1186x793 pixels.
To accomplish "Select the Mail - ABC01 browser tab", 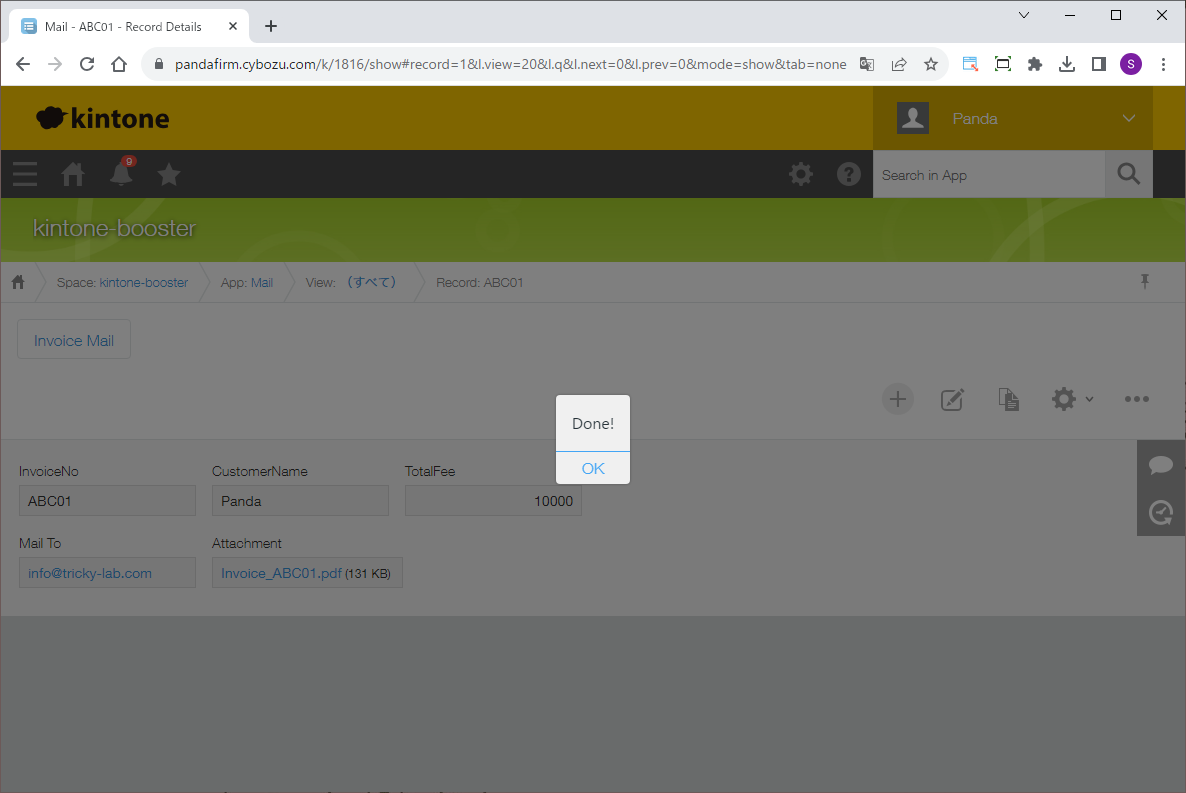I will point(123,26).
